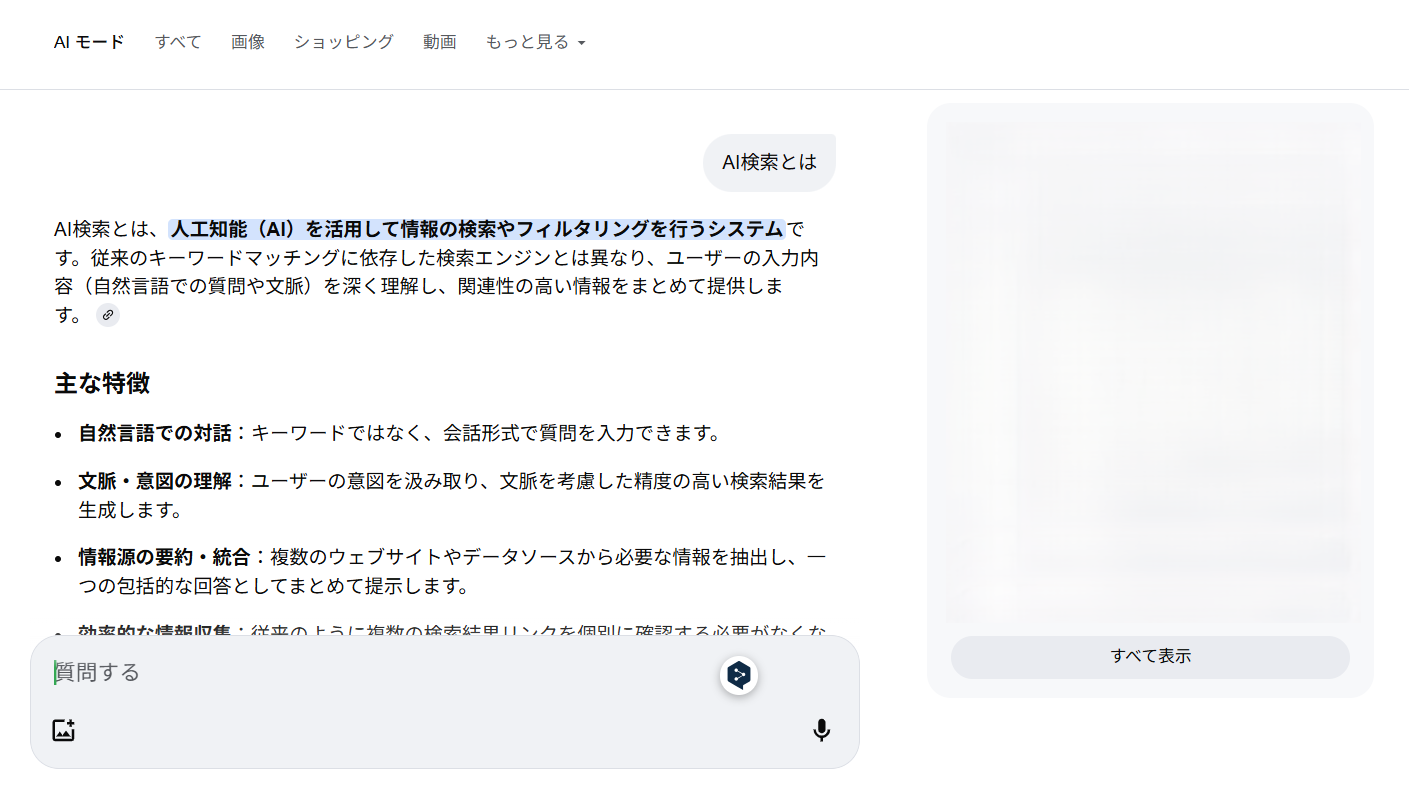
Task: Click the AI検索とは query bubble
Action: 769,162
